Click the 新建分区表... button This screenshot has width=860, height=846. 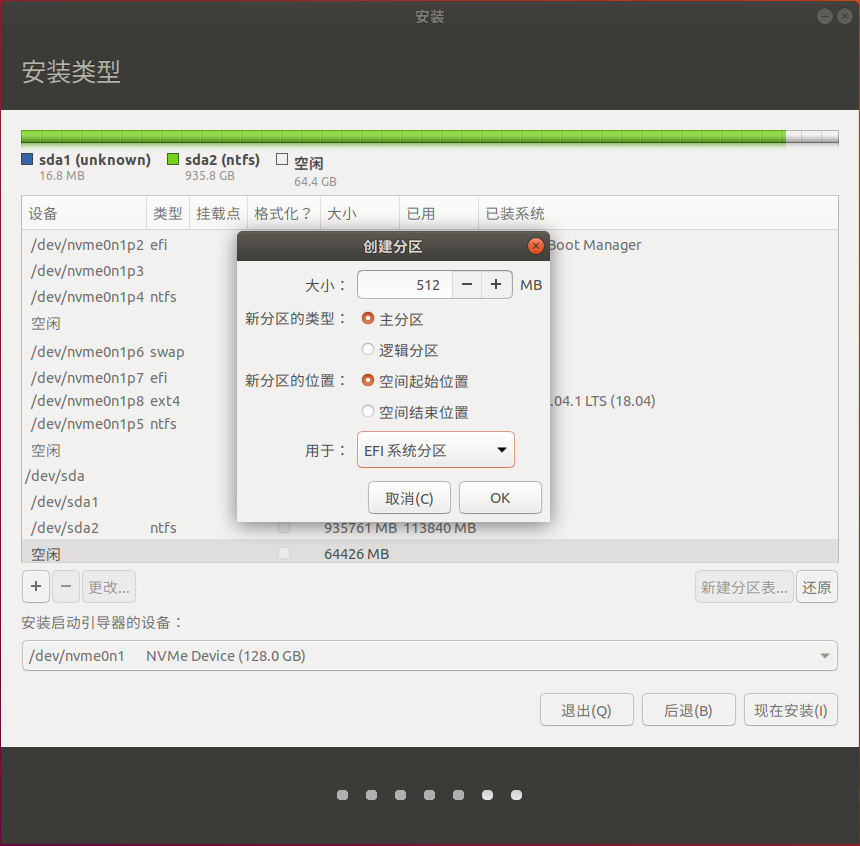point(744,587)
